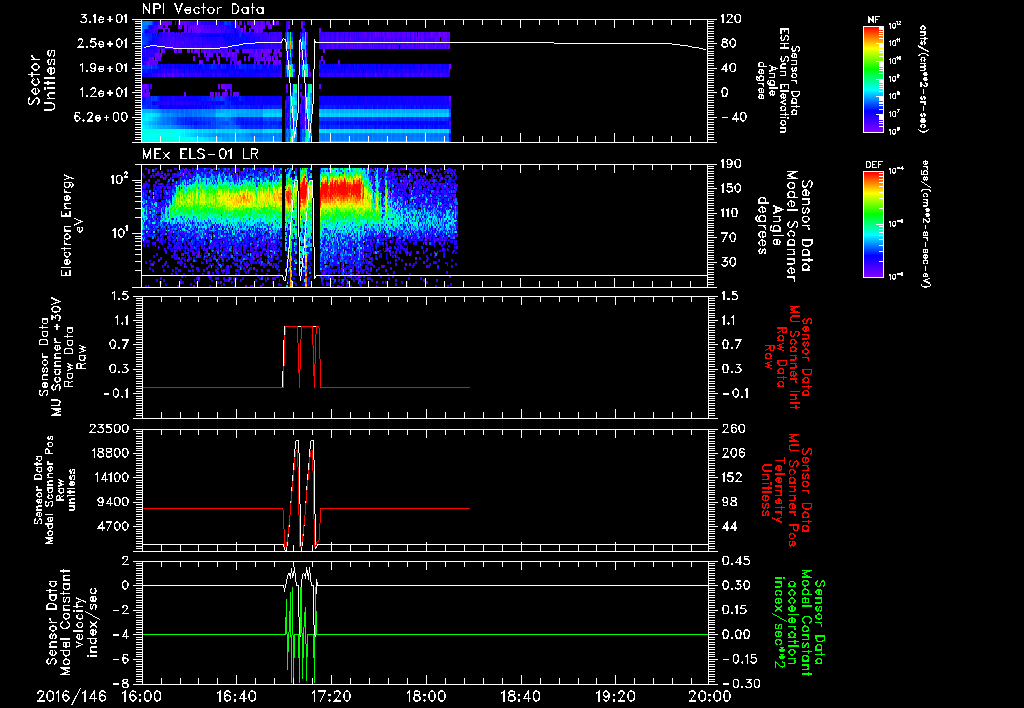Click the 23500 scanner position tick
This screenshot has width=1024, height=708.
[108, 428]
